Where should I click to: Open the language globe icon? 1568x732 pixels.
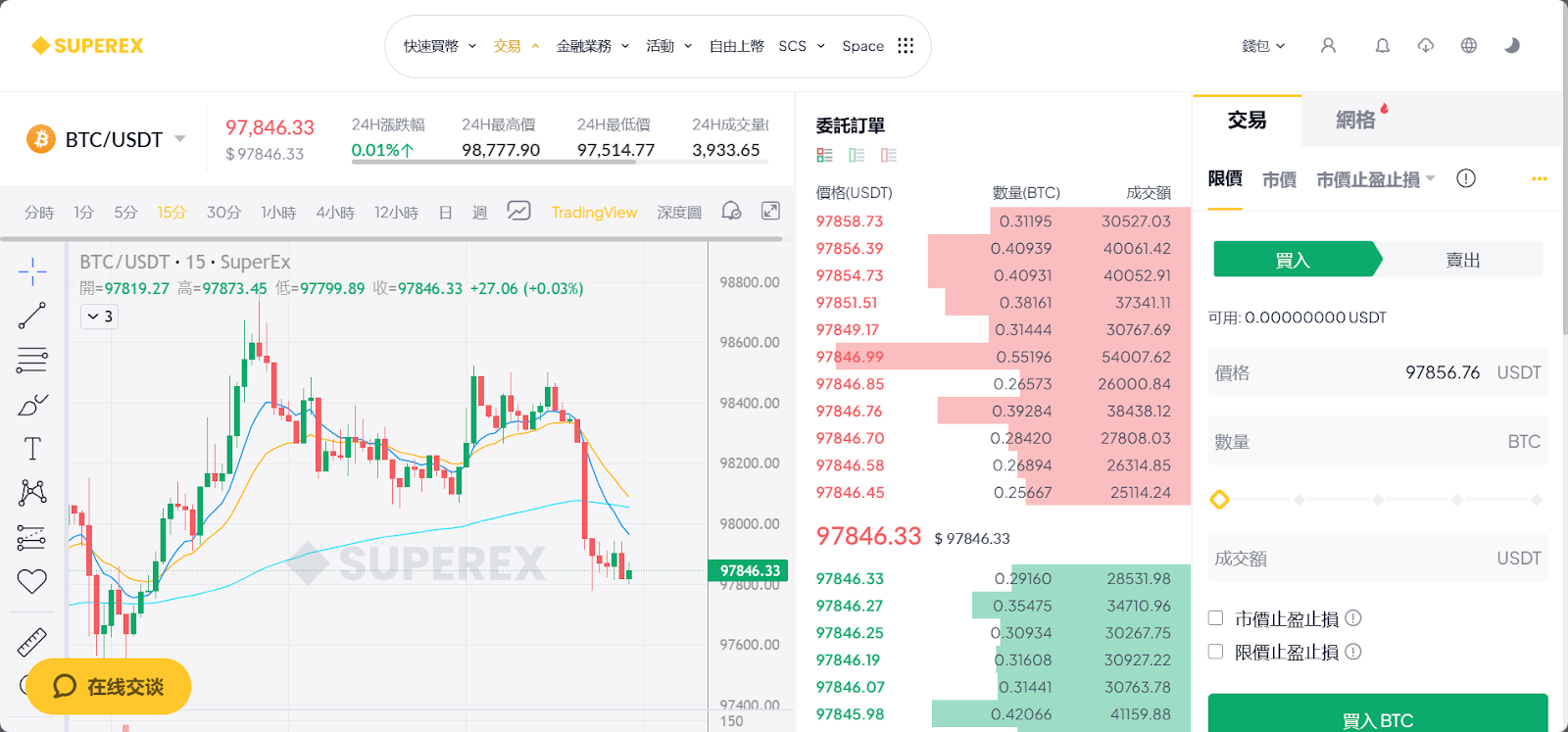pyautogui.click(x=1469, y=46)
